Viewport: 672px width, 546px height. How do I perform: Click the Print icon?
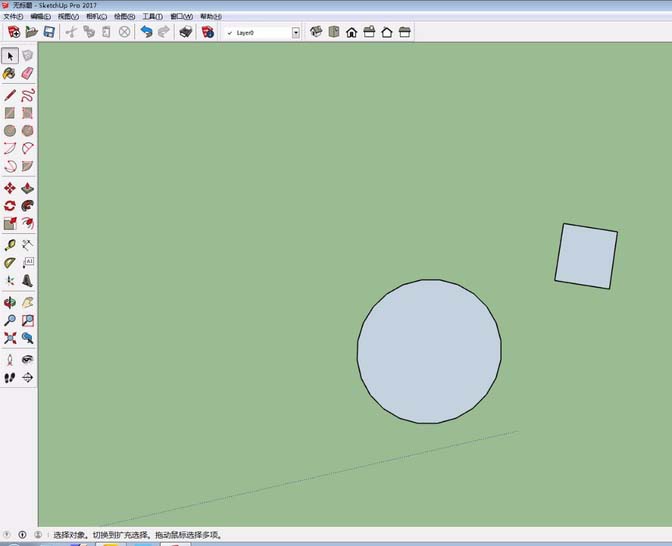tap(185, 32)
